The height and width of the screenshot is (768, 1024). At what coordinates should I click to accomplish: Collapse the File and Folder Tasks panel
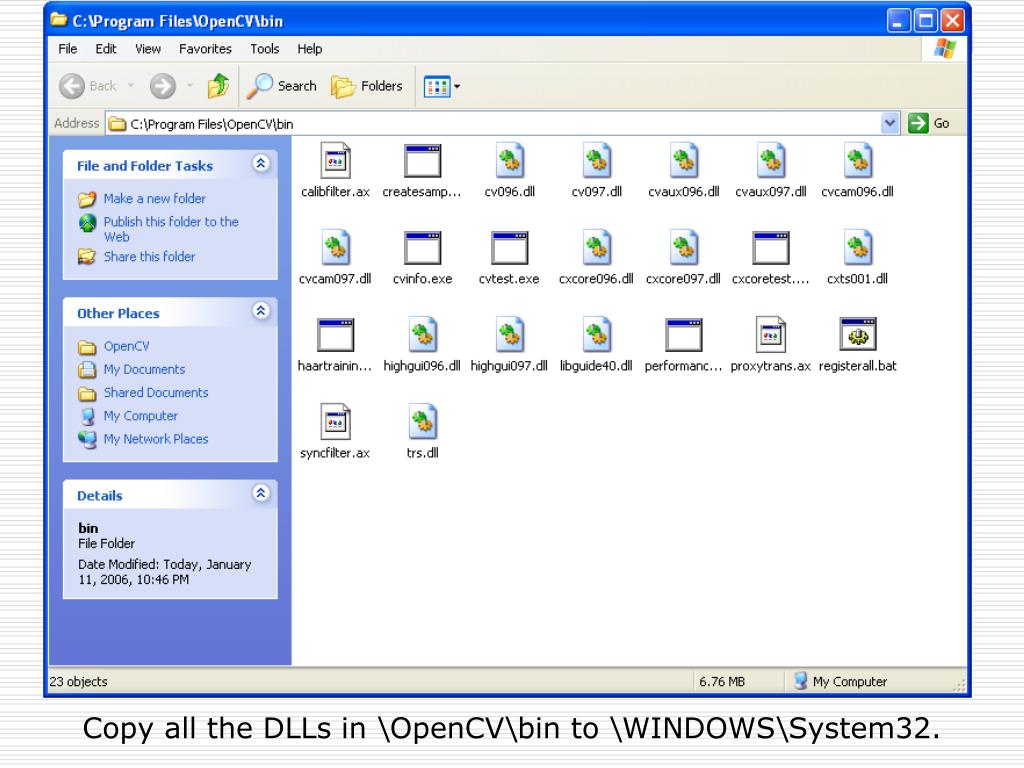pos(261,163)
